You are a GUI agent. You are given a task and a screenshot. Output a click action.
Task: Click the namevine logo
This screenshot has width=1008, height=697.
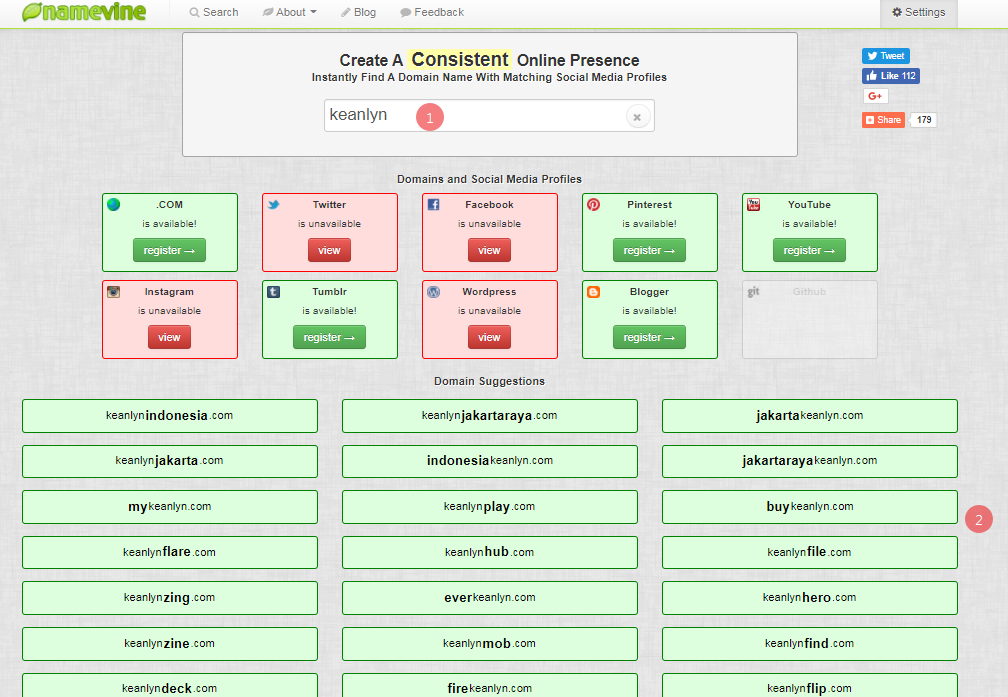[84, 12]
